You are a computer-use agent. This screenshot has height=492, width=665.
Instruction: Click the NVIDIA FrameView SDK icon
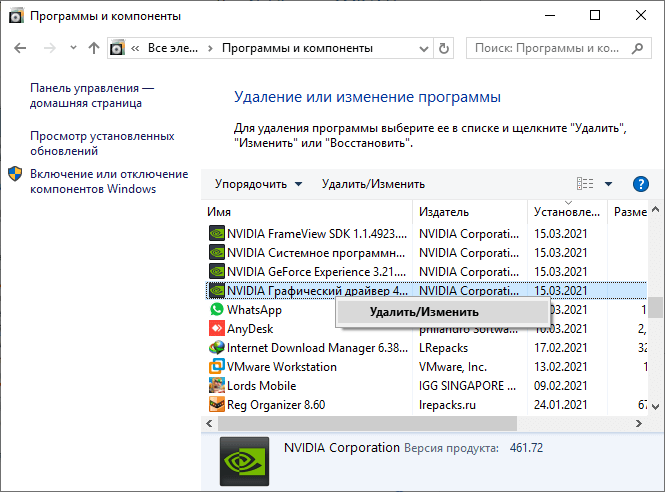tap(217, 233)
